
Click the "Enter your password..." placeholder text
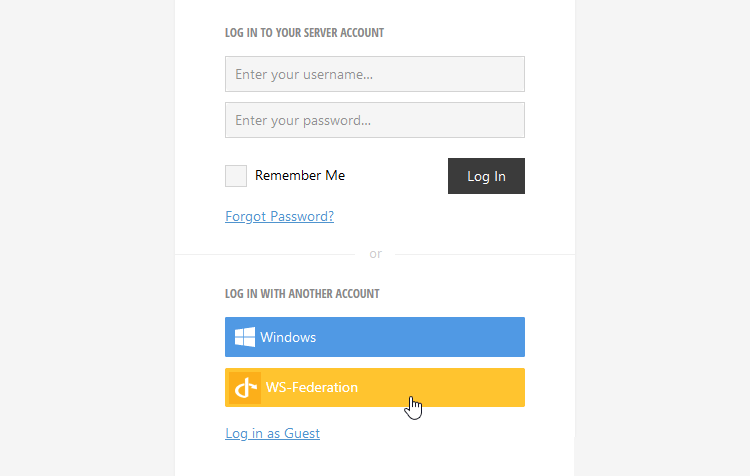[303, 120]
